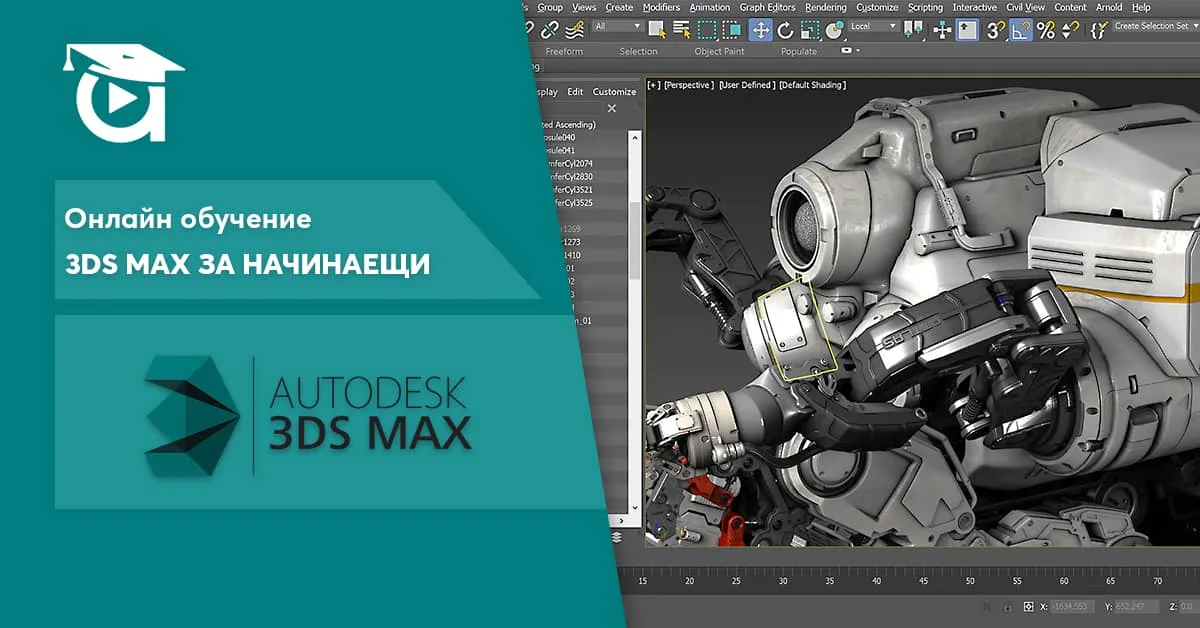Open the Arnold menu

(1109, 7)
